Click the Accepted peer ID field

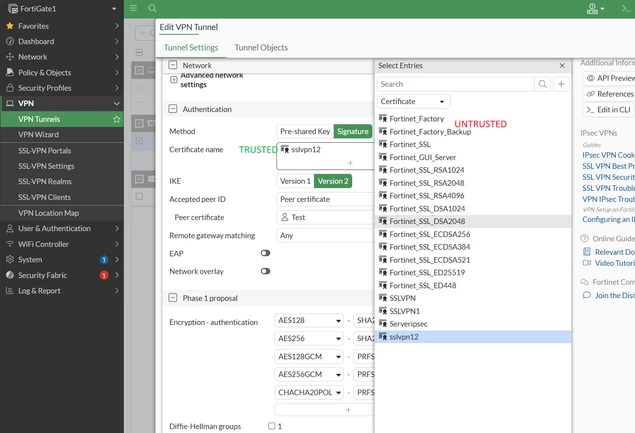[325, 199]
